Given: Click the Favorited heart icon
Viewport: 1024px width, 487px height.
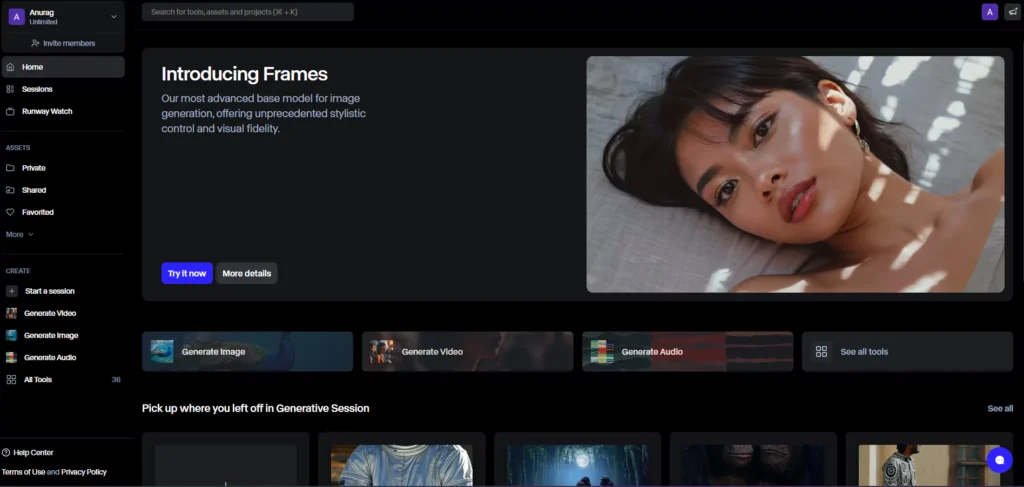Looking at the screenshot, I should click(x=10, y=212).
